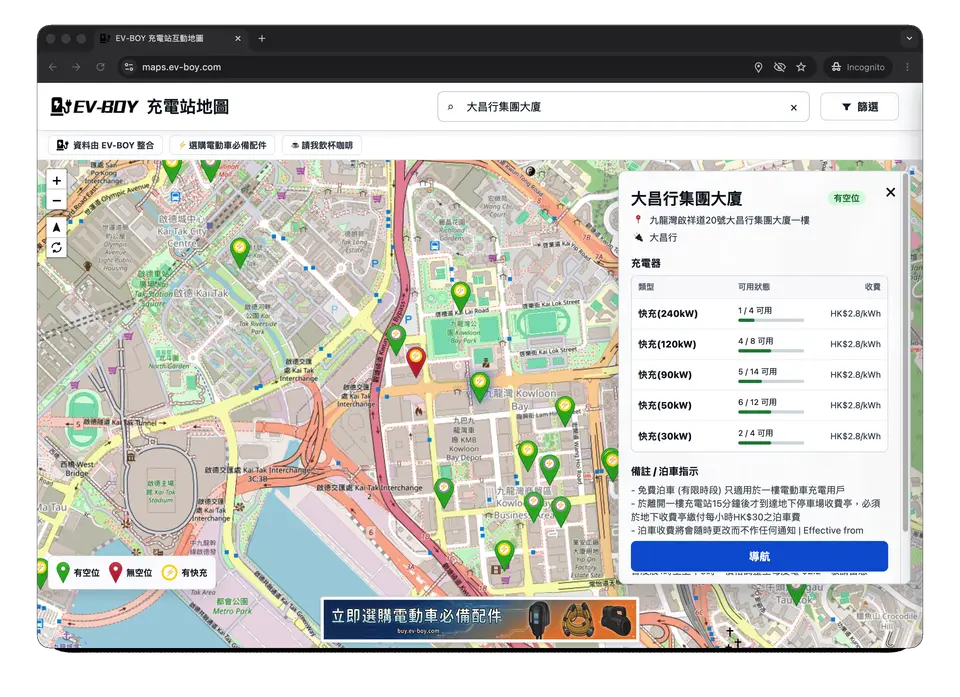
Task: Click the address bar URL maps.ev-boy.com
Action: pos(181,67)
